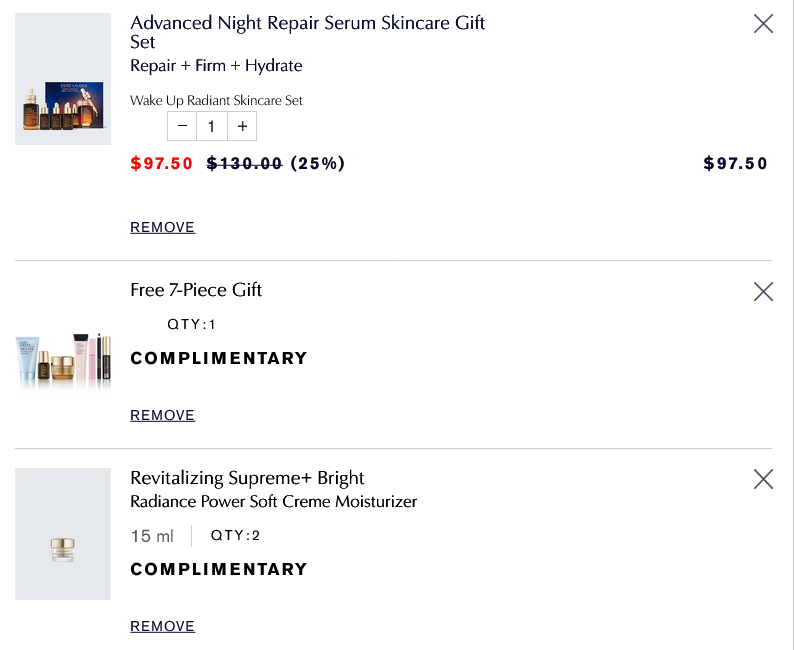Click X icon beside Free 7-Piece Gift
Viewport: 795px width, 650px height.
[763, 291]
